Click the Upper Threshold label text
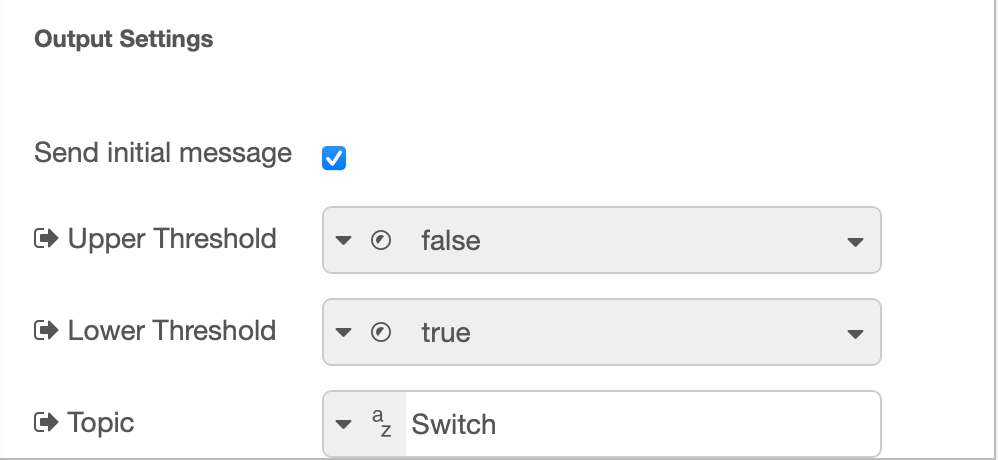The height and width of the screenshot is (460, 998). (172, 239)
